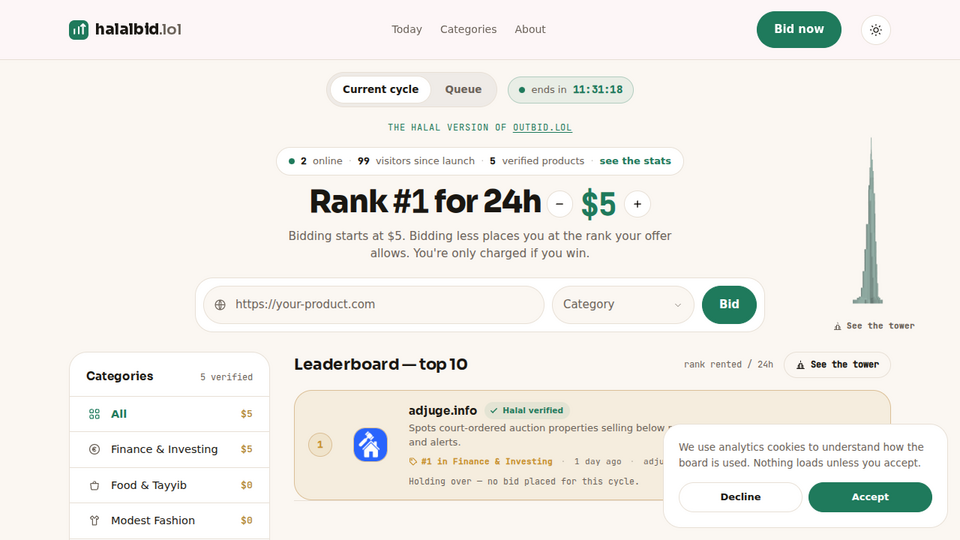This screenshot has width=960, height=540.
Task: Open the Today nav item
Action: pos(407,29)
